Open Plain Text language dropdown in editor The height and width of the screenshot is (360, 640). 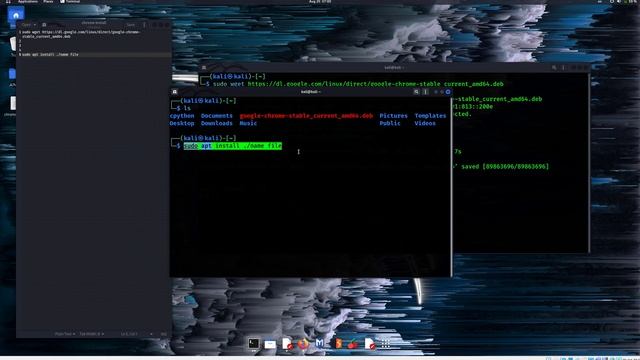[x=64, y=334]
